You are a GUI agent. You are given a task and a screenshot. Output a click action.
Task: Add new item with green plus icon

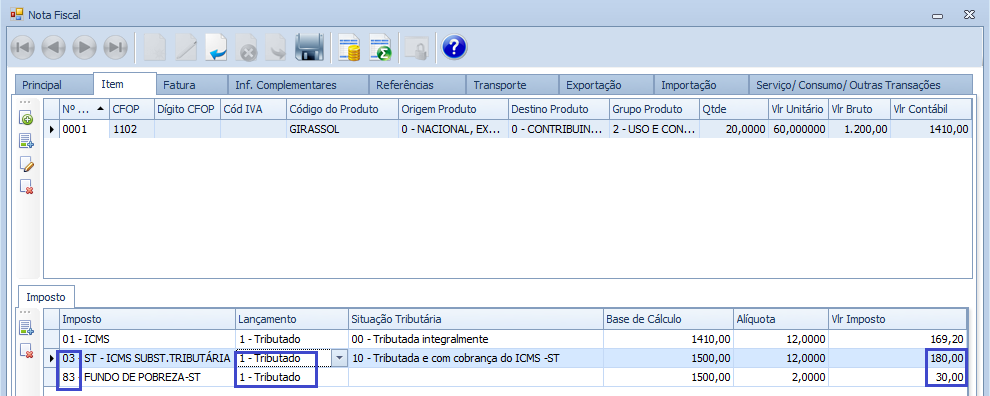[26, 117]
